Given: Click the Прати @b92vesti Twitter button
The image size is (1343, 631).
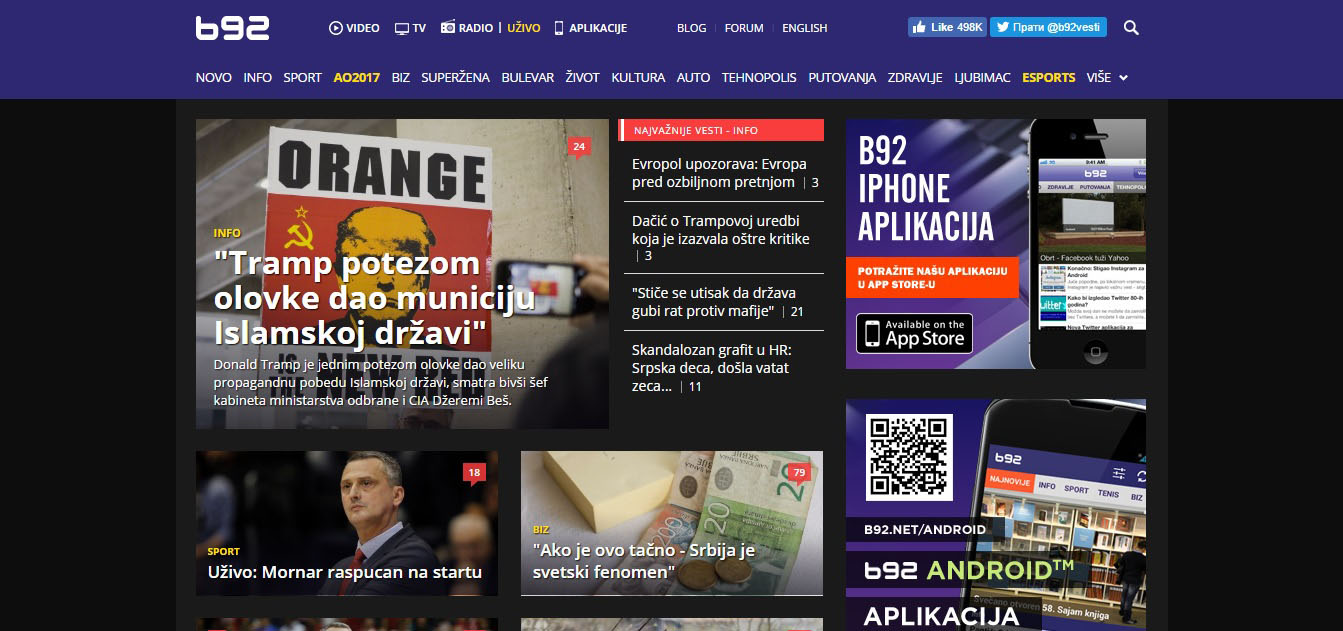Looking at the screenshot, I should 1047,27.
